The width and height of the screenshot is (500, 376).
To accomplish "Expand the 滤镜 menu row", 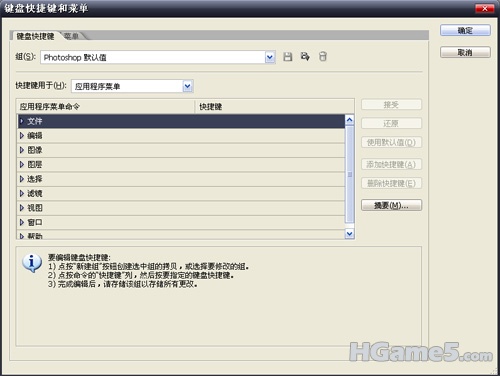I will [x=22, y=193].
